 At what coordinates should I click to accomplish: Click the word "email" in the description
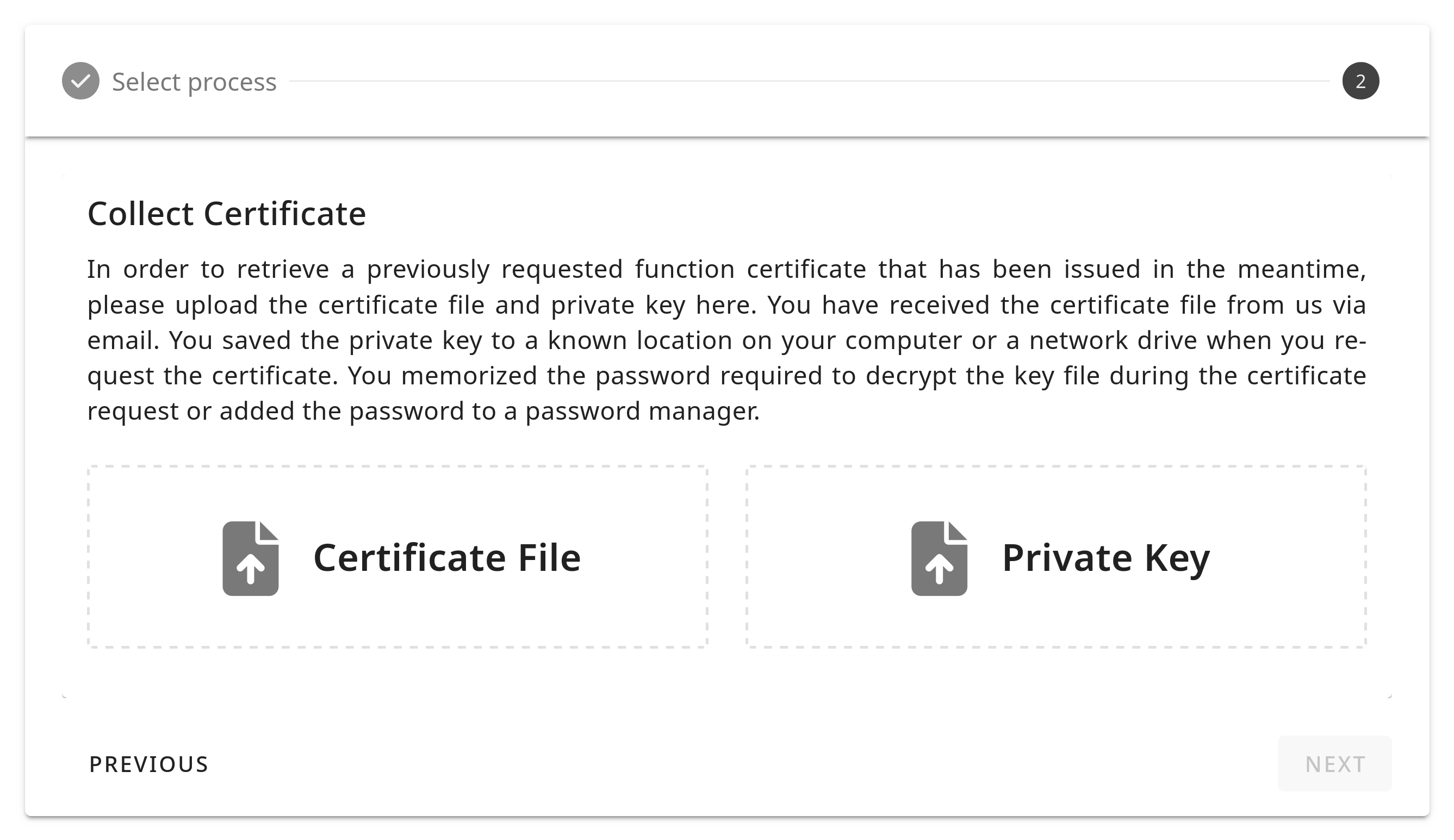[x=122, y=340]
